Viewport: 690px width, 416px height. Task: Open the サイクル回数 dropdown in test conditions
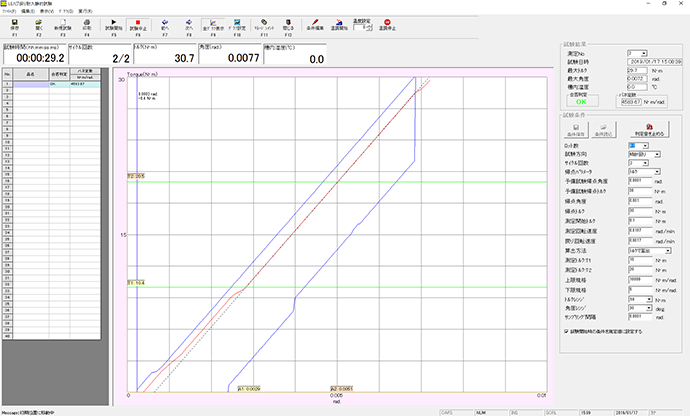[x=645, y=163]
